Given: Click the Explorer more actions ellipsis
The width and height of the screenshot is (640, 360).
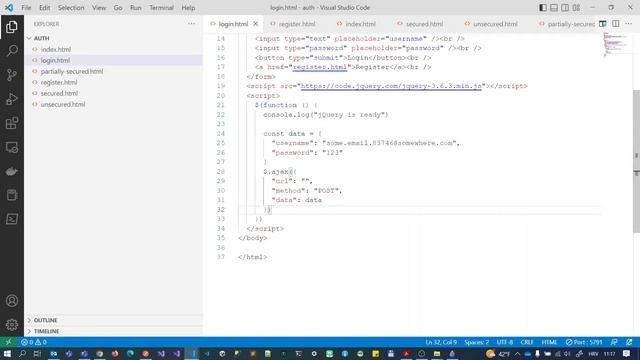Looking at the screenshot, I should click(x=191, y=24).
